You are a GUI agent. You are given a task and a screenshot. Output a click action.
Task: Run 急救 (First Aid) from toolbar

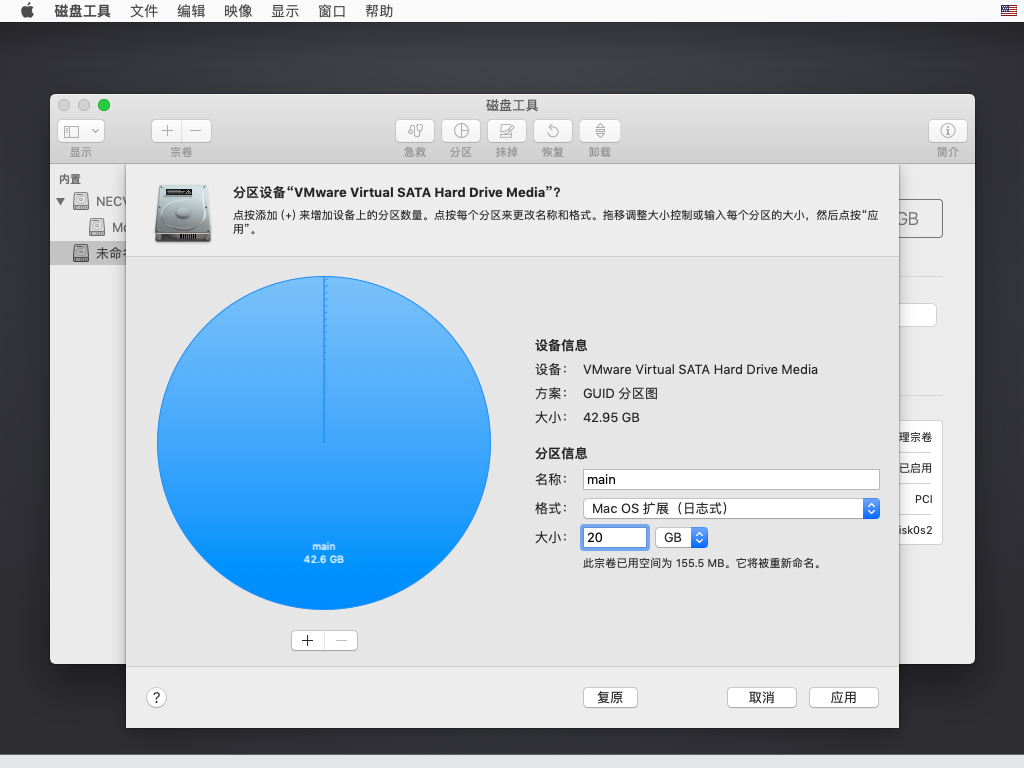pyautogui.click(x=415, y=131)
